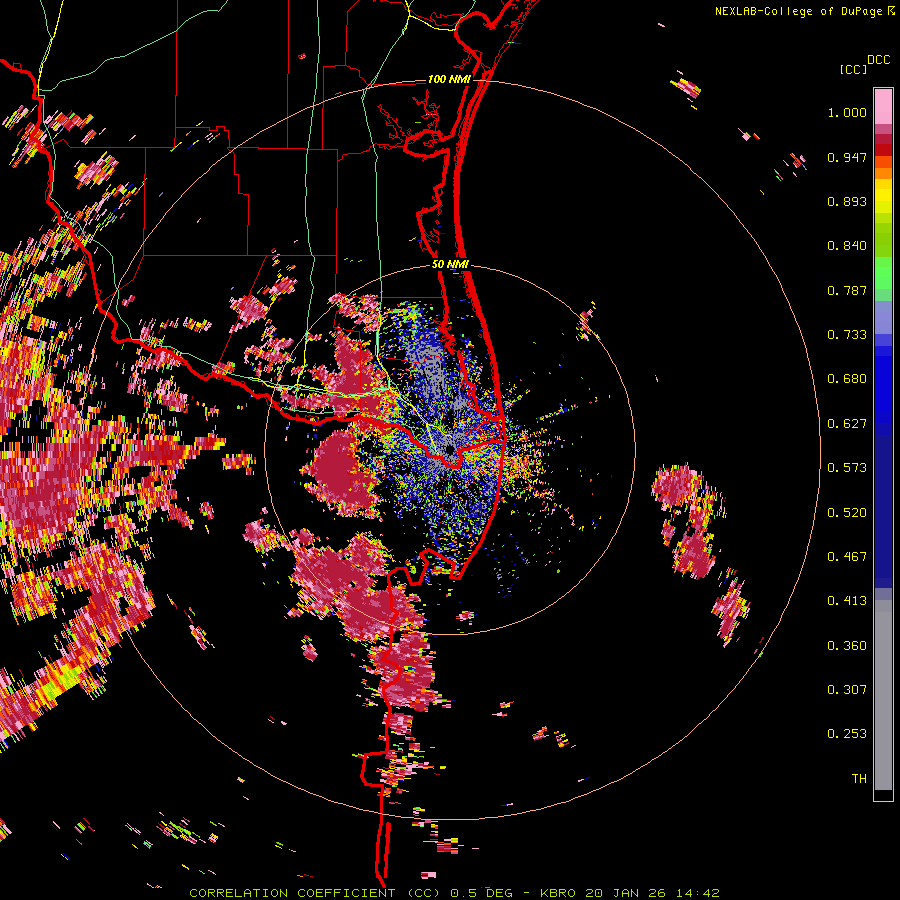Screen dimensions: 900x900
Task: Click the 100 NMI range ring label
Action: [x=449, y=79]
